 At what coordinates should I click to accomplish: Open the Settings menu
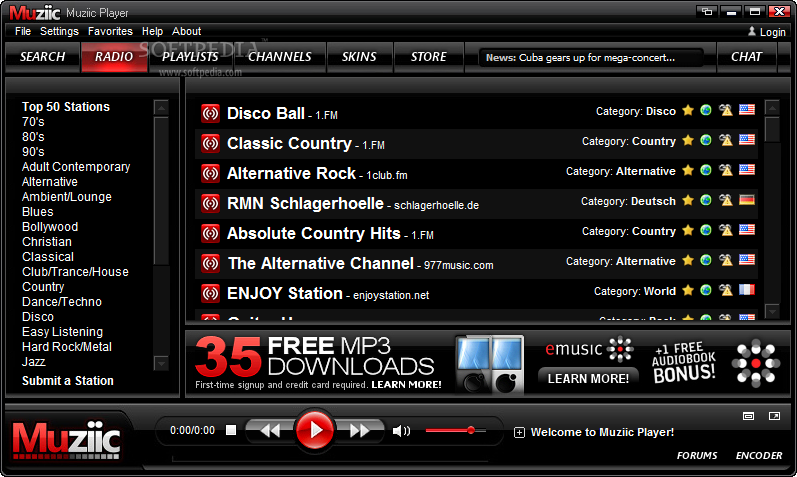click(x=59, y=32)
